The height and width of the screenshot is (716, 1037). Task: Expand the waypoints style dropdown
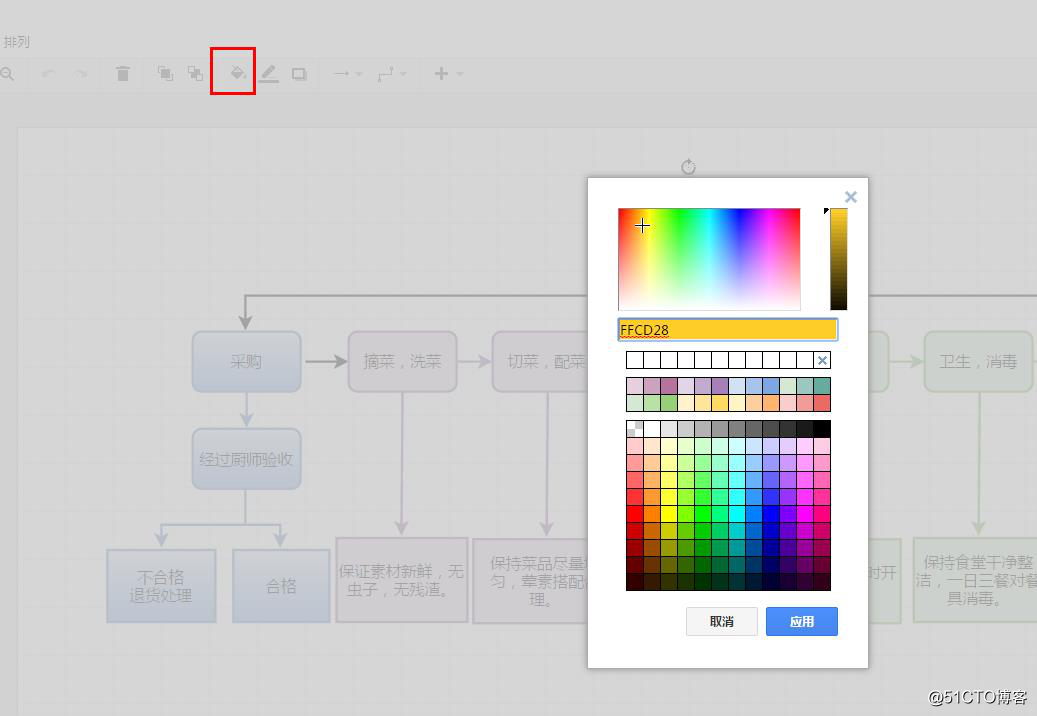tap(403, 74)
